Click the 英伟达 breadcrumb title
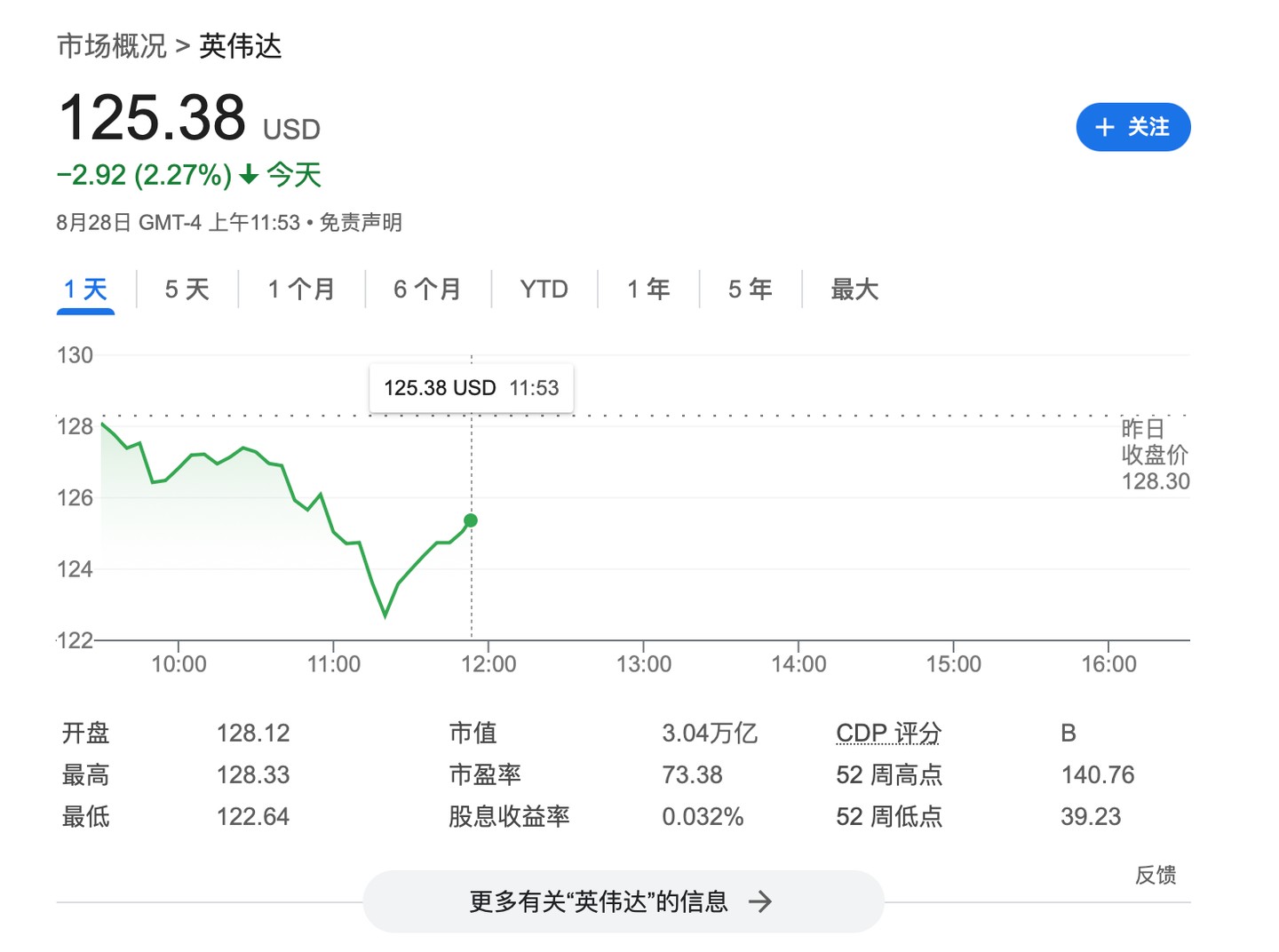The width and height of the screenshot is (1279, 952). click(x=240, y=46)
